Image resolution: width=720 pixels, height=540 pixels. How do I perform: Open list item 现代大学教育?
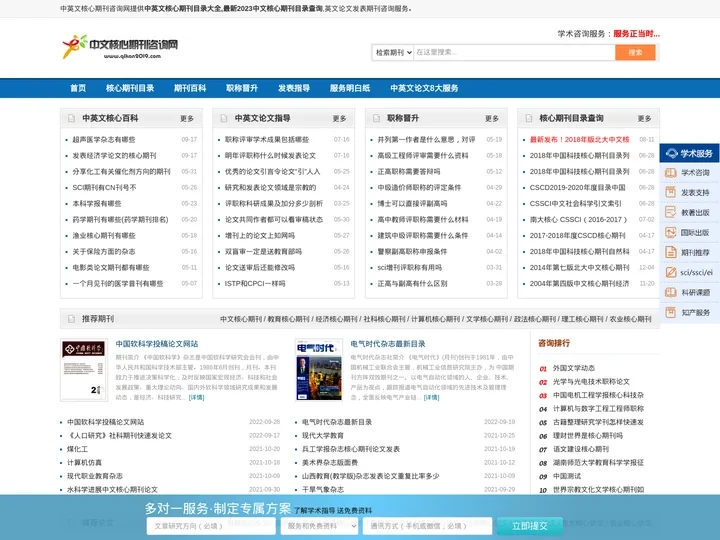click(x=323, y=435)
